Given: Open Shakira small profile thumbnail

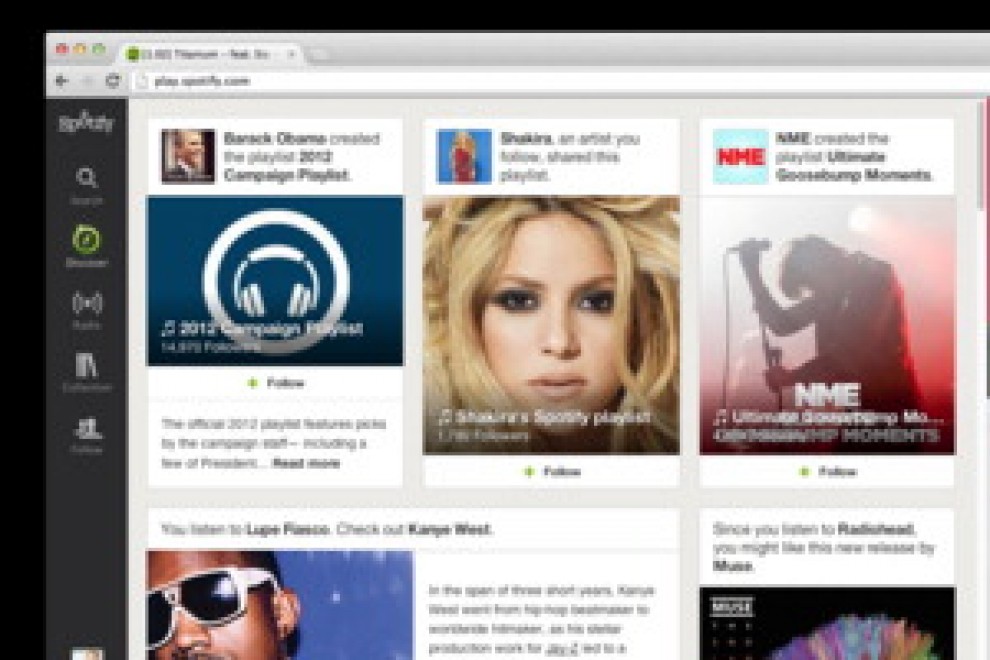Looking at the screenshot, I should click(464, 157).
